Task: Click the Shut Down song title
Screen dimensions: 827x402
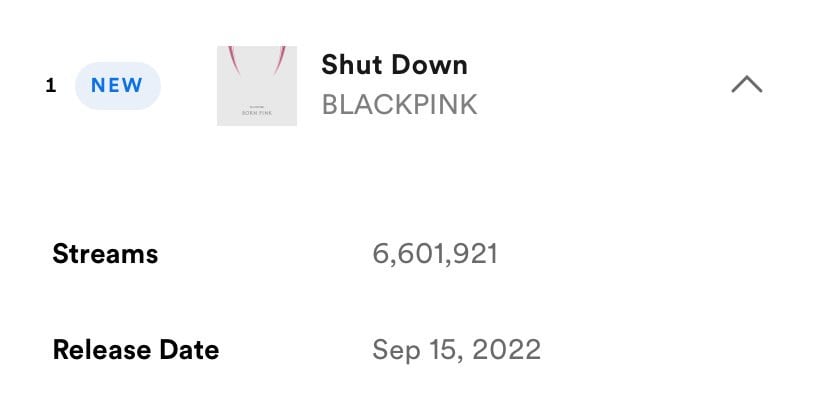Action: coord(394,65)
